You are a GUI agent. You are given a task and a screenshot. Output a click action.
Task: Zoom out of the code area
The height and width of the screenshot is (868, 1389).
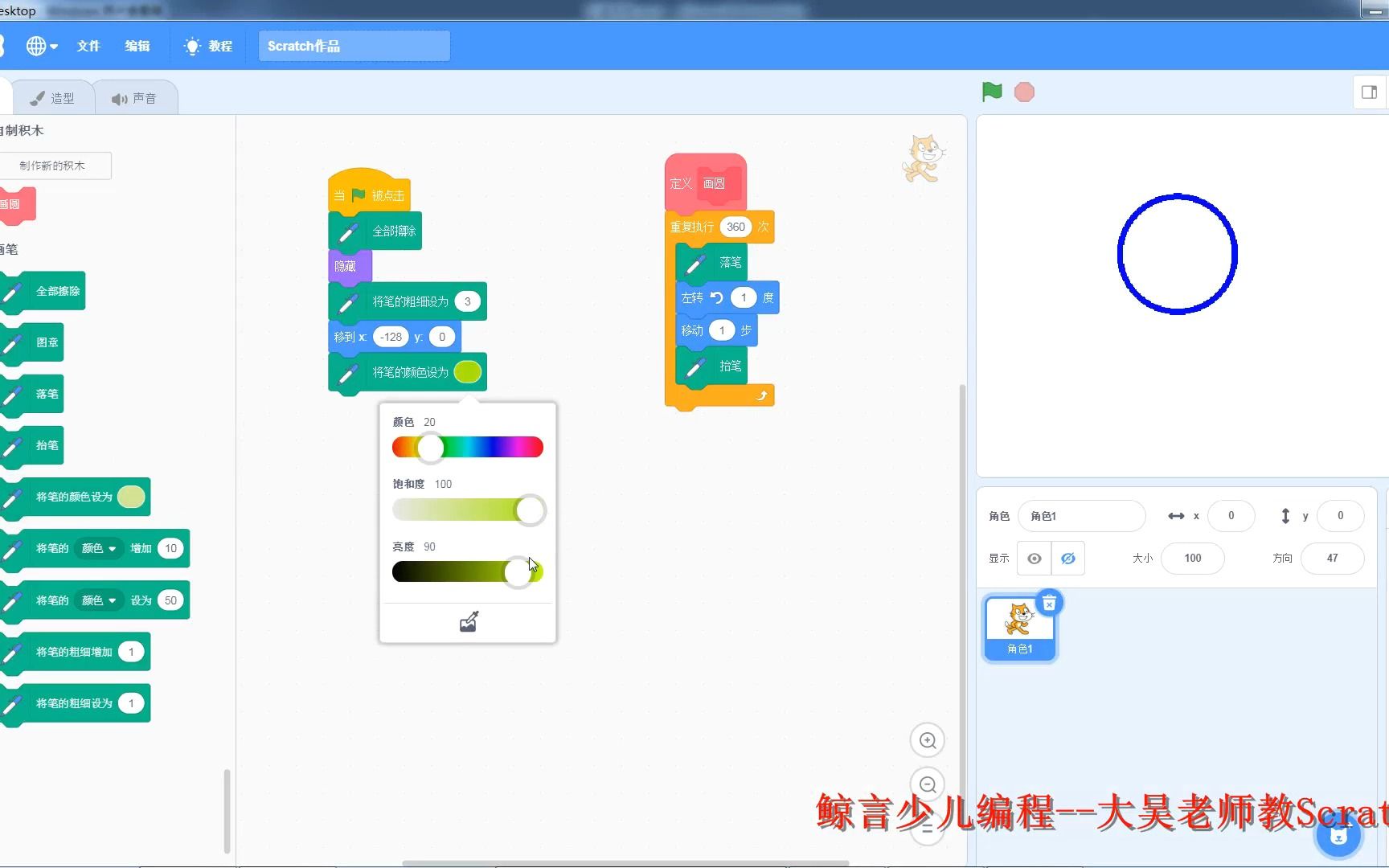tap(927, 784)
